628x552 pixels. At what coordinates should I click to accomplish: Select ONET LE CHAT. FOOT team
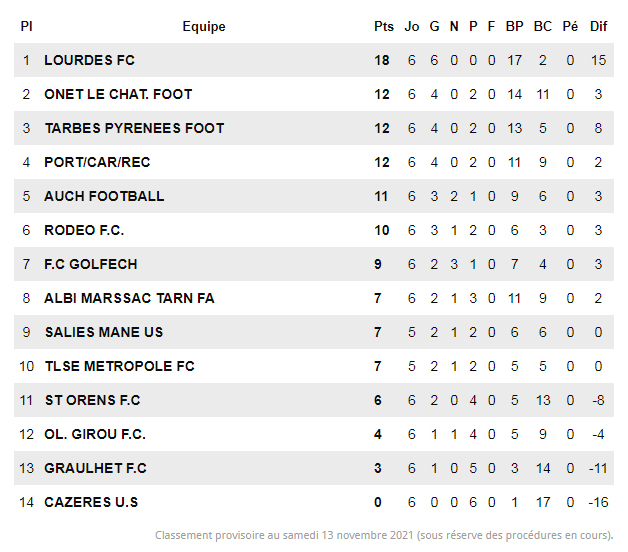[x=118, y=94]
